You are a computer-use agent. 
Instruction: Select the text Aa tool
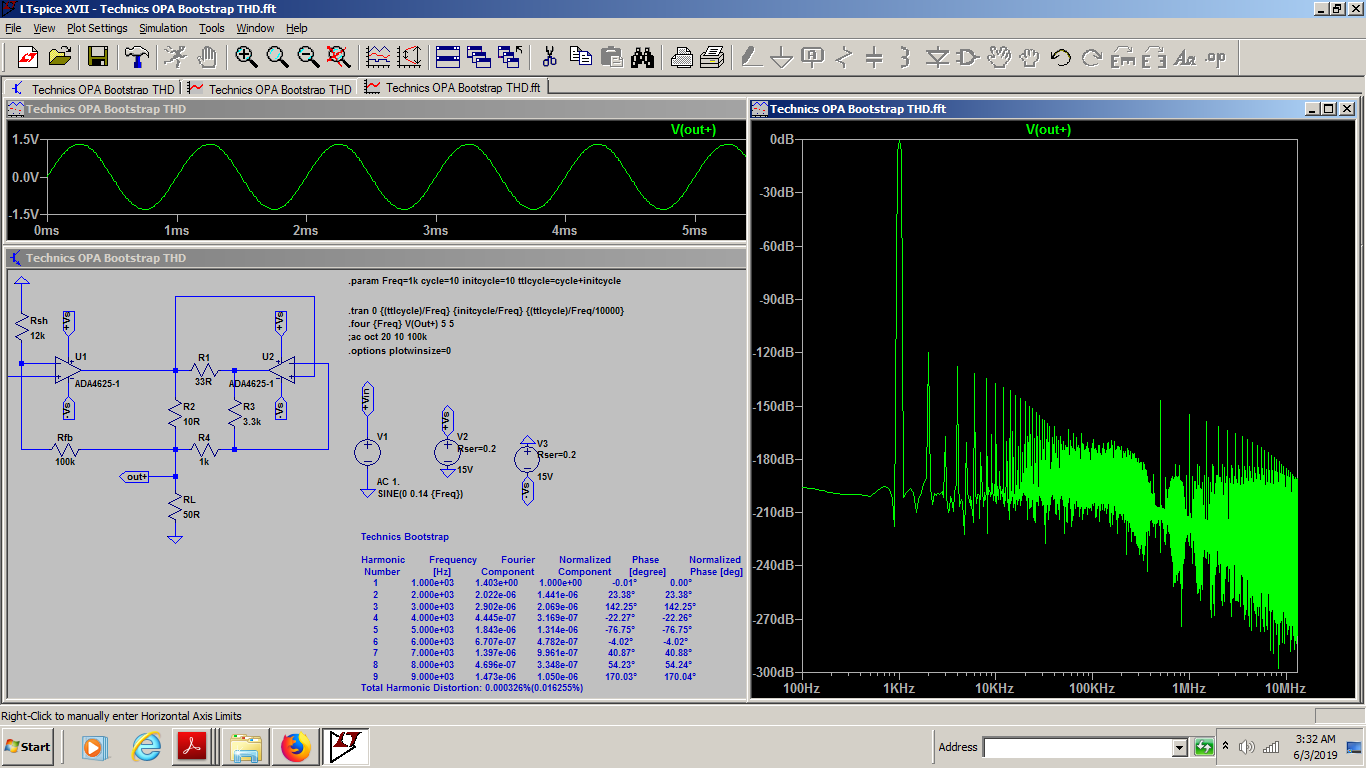(1185, 57)
